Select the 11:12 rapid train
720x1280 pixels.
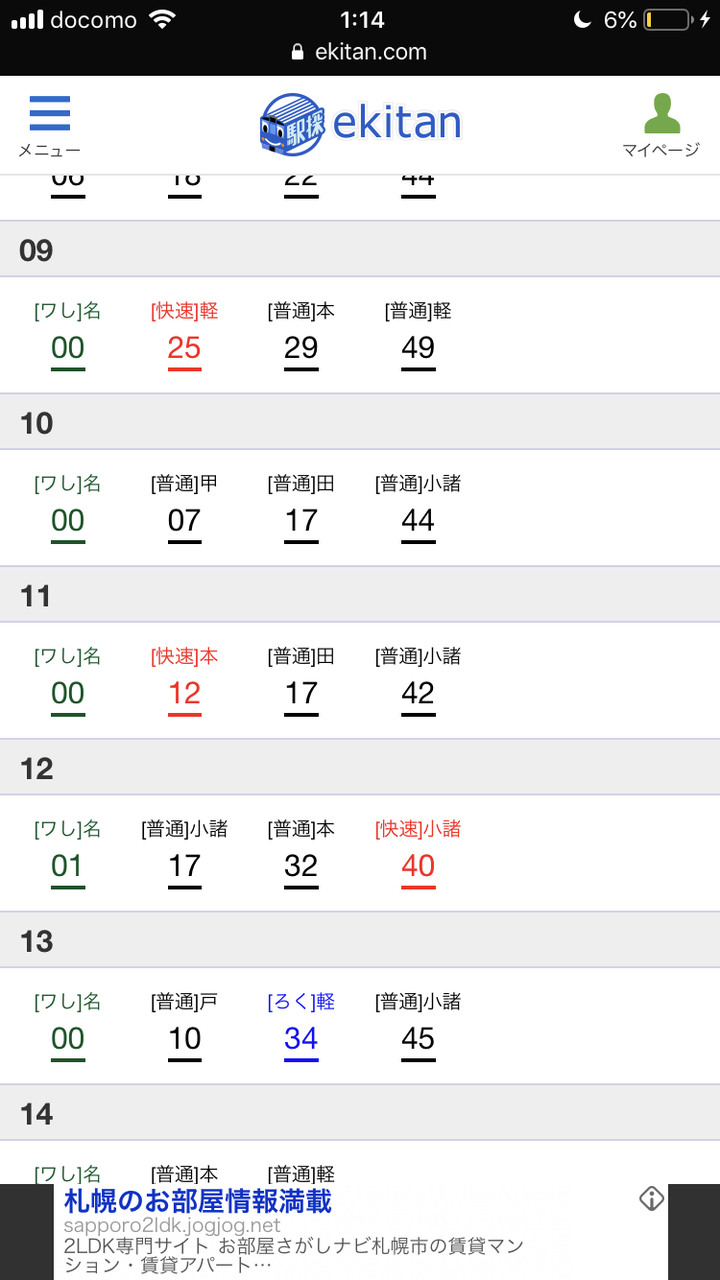[184, 694]
